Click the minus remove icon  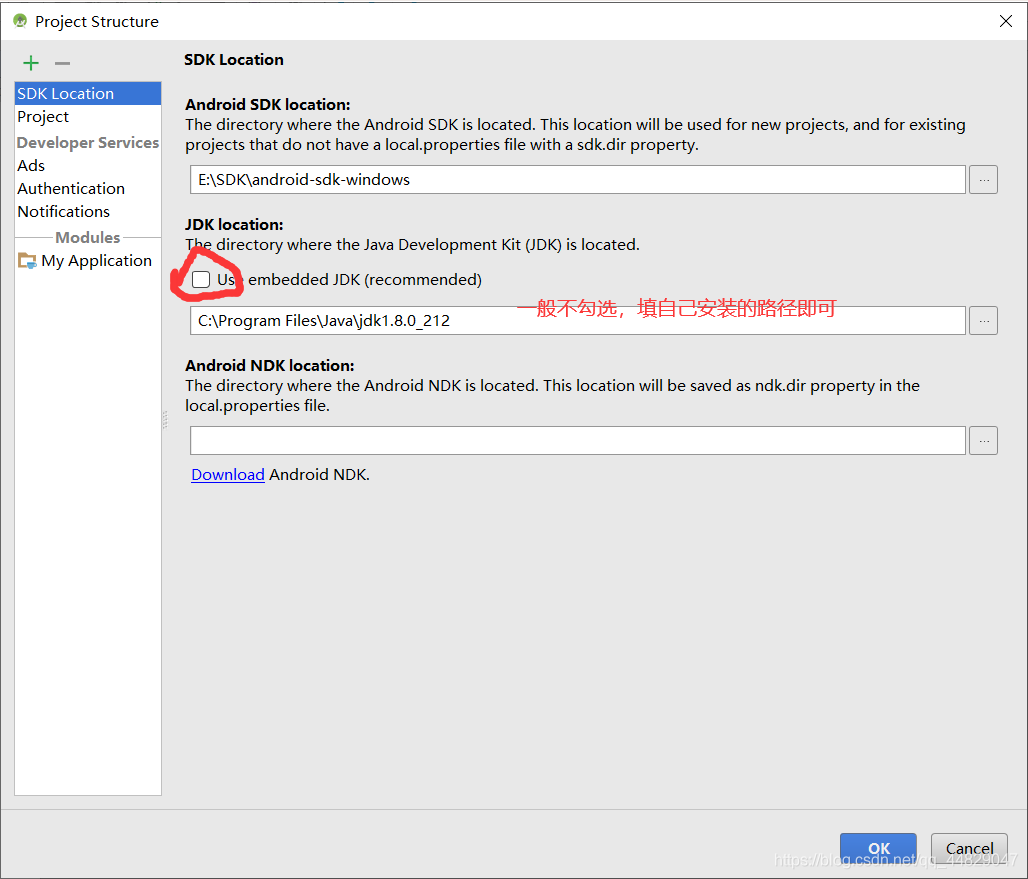click(x=62, y=63)
